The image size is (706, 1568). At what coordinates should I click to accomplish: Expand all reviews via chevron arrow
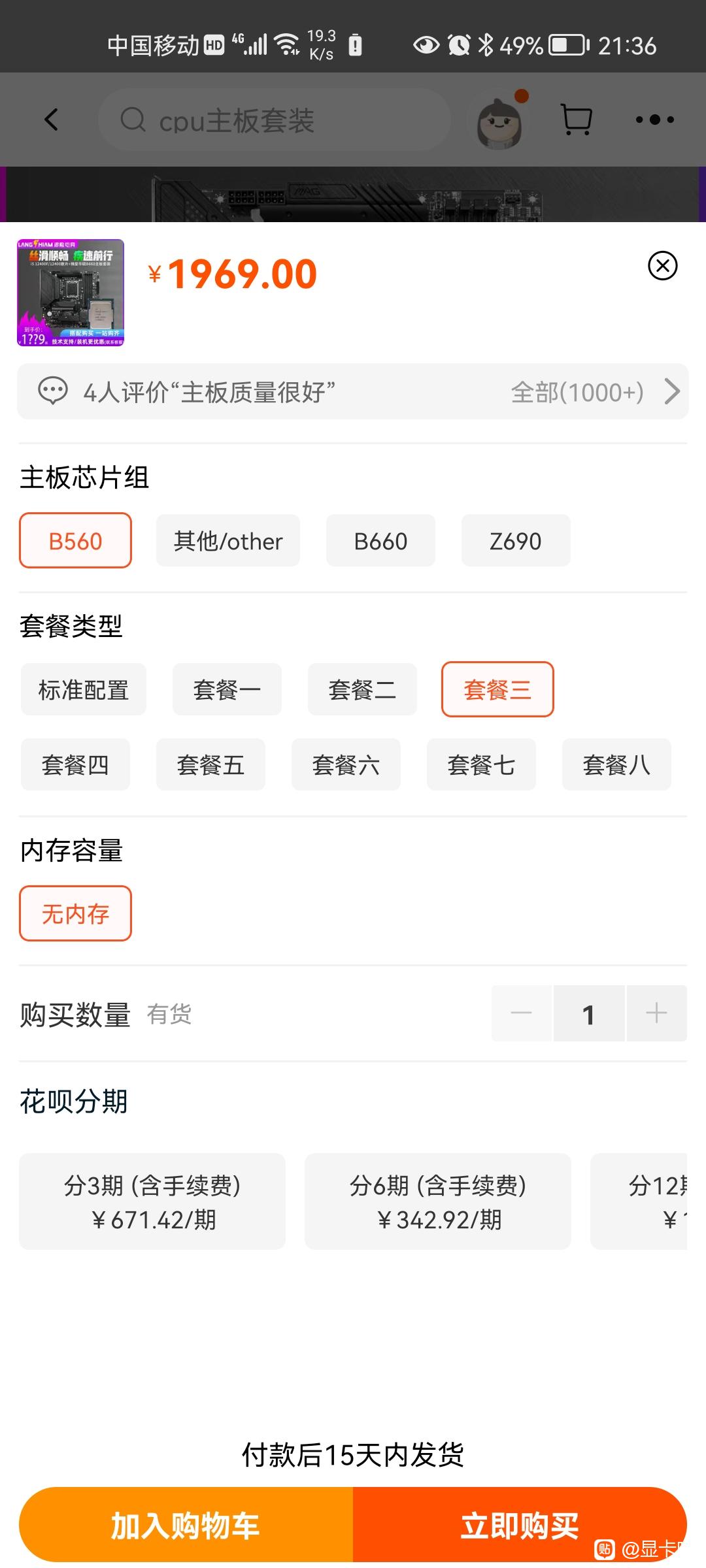click(x=672, y=391)
